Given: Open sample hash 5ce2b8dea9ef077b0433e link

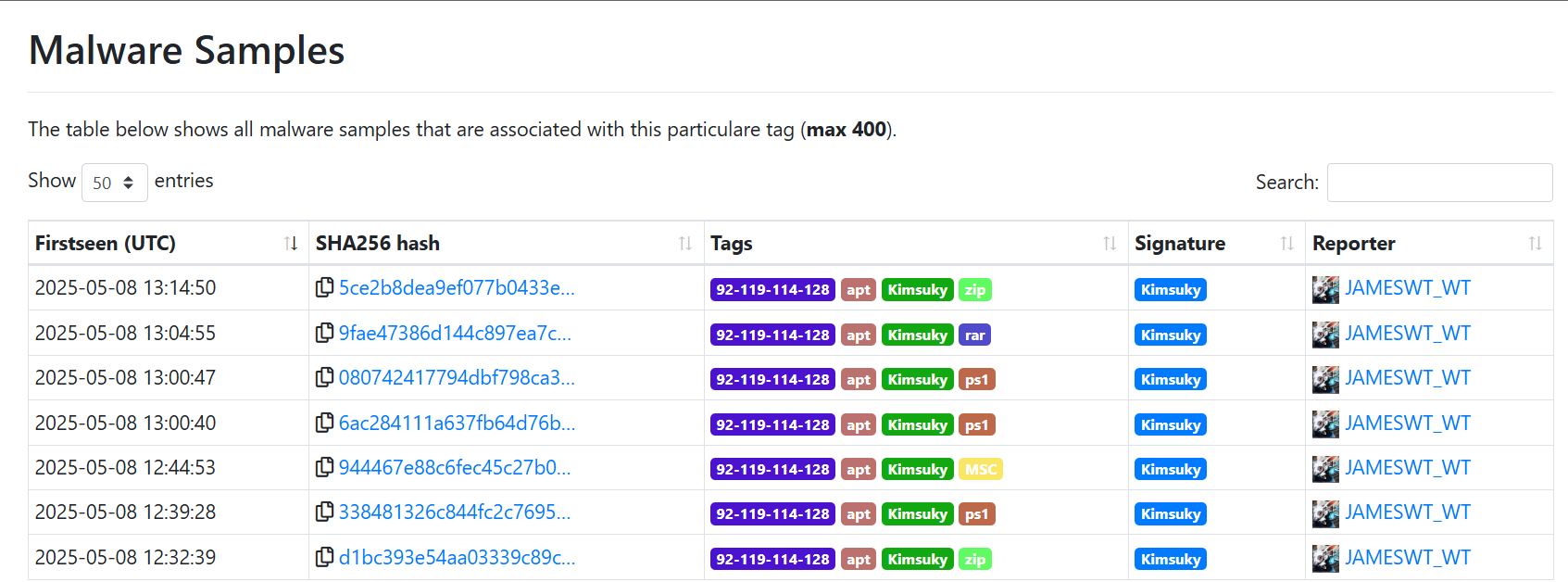Looking at the screenshot, I should click(457, 288).
